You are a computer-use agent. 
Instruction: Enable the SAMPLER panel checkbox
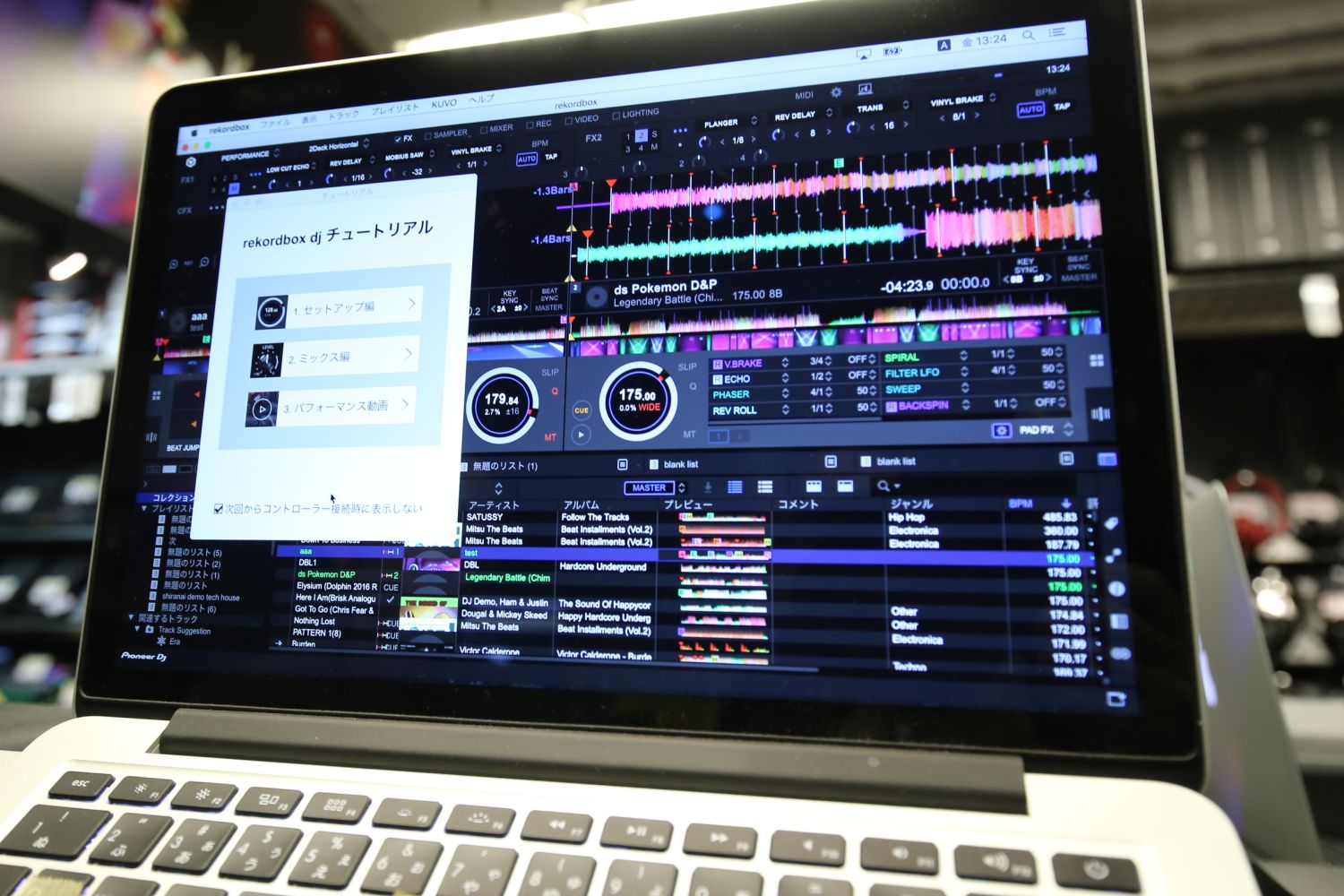click(x=427, y=135)
